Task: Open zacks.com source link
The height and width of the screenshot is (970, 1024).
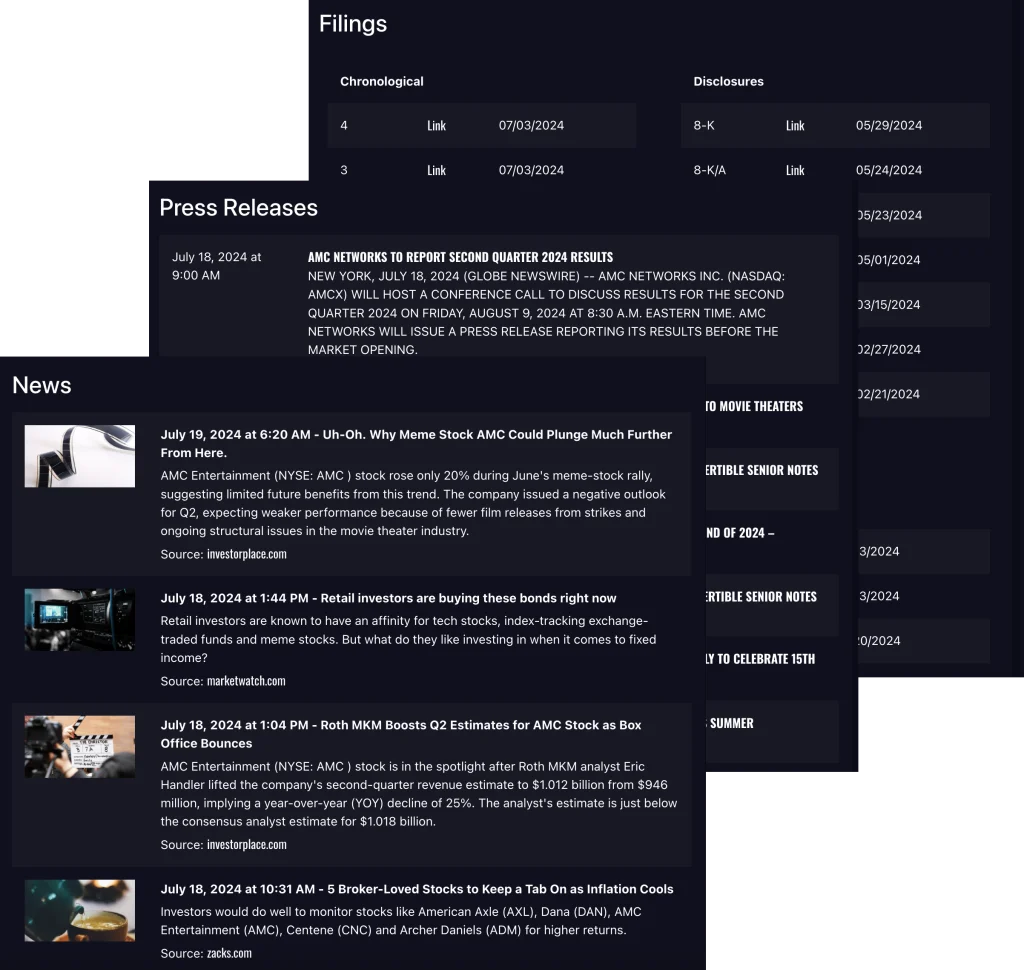Action: (x=229, y=953)
